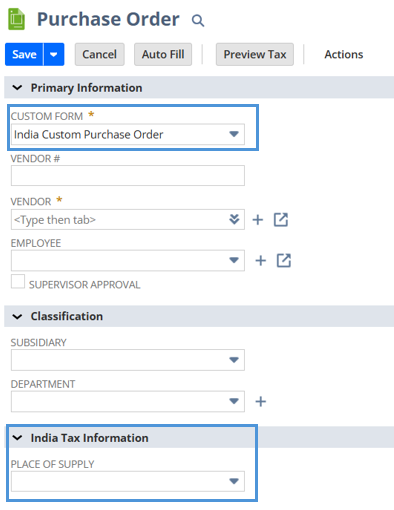Screen dimensions: 394x510
Task: Open the Actions menu
Action: point(344,54)
